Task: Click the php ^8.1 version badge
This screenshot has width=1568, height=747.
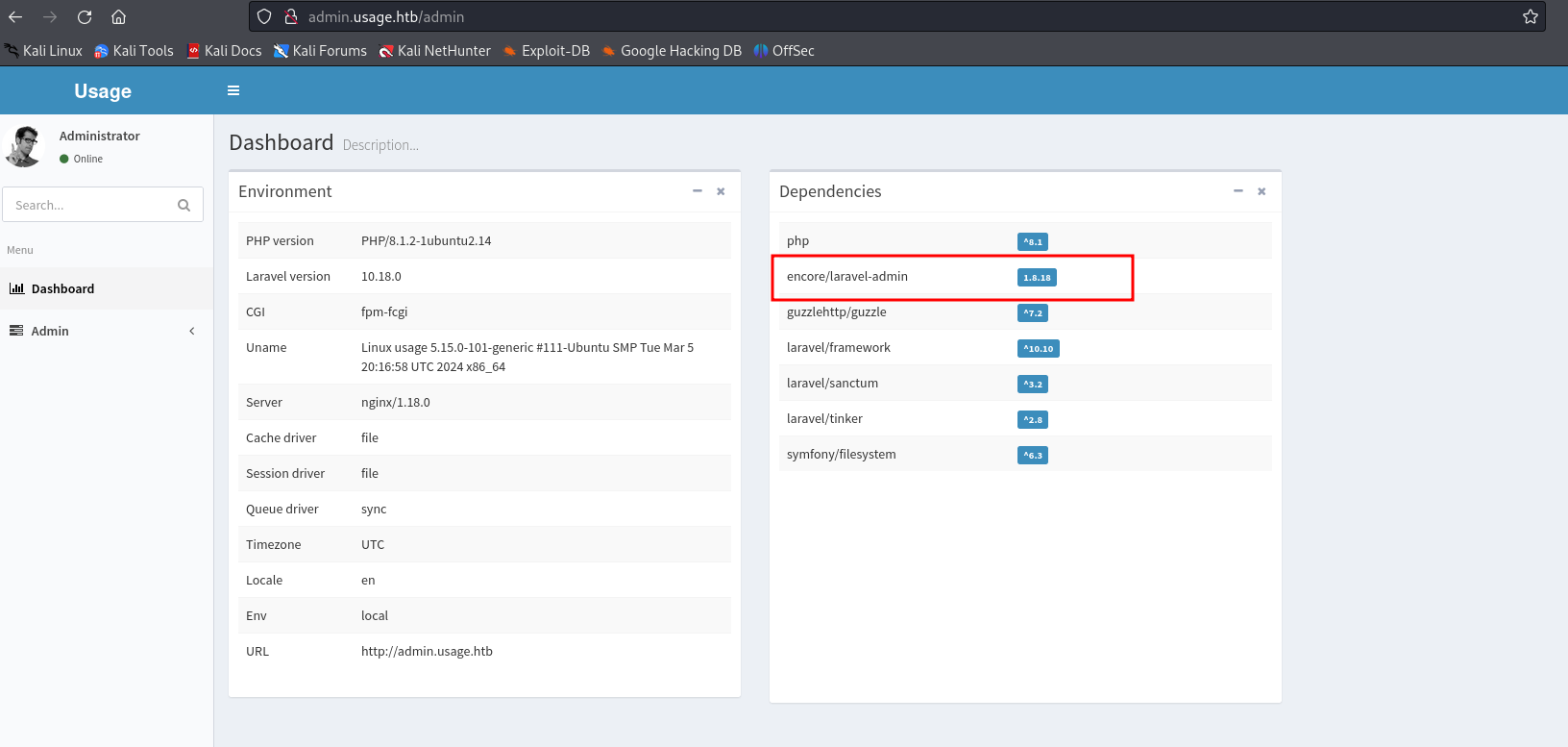Action: point(1033,241)
